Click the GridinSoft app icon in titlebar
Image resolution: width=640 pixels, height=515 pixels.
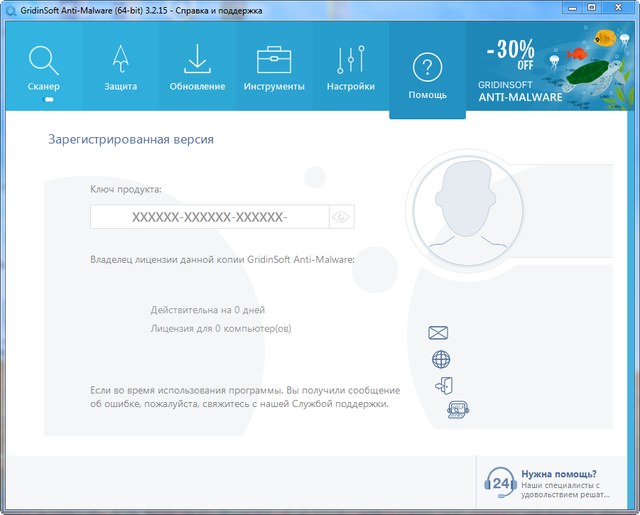(x=10, y=9)
